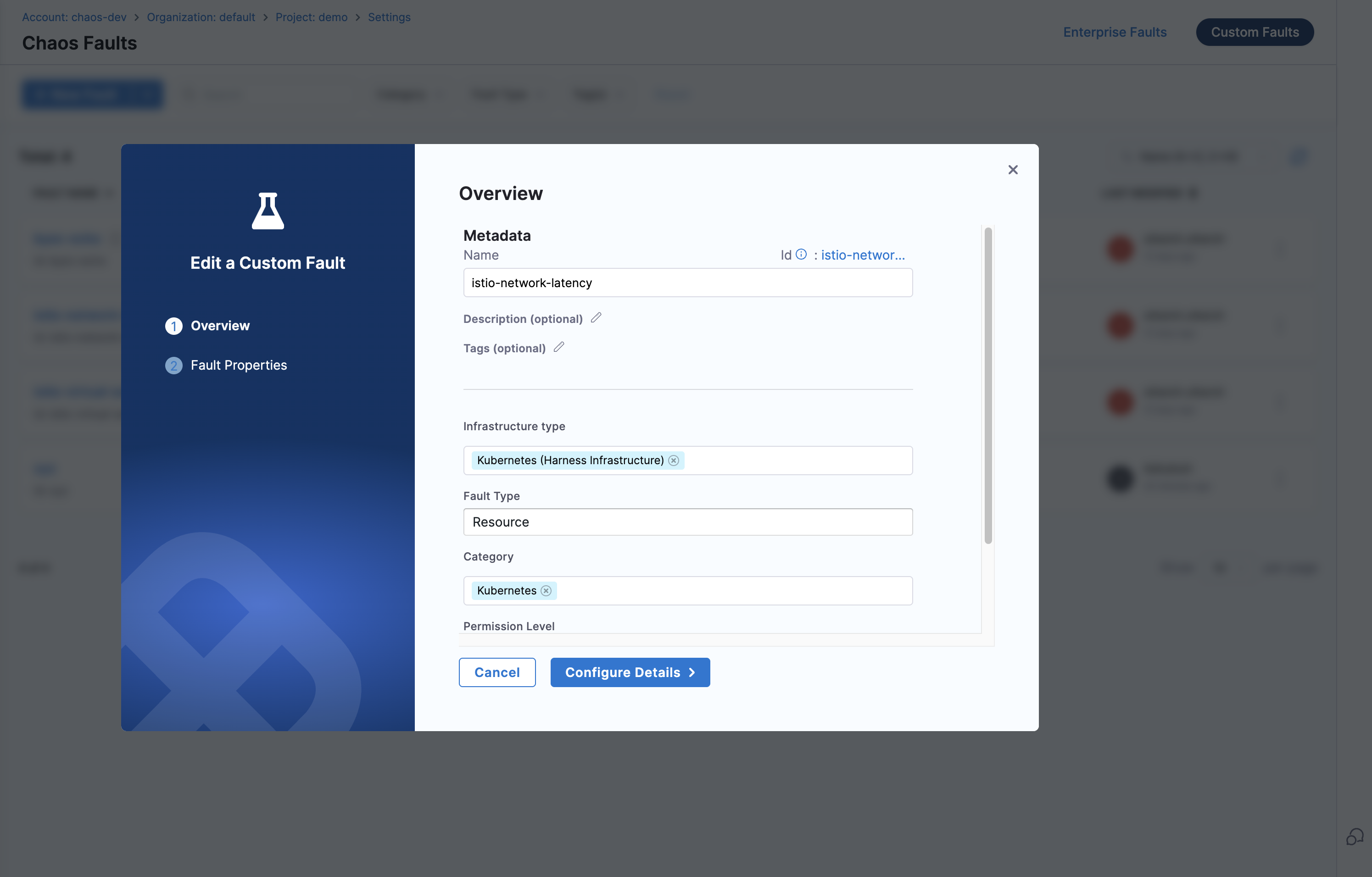1372x877 pixels.
Task: Click the Name input field
Action: [x=687, y=283]
